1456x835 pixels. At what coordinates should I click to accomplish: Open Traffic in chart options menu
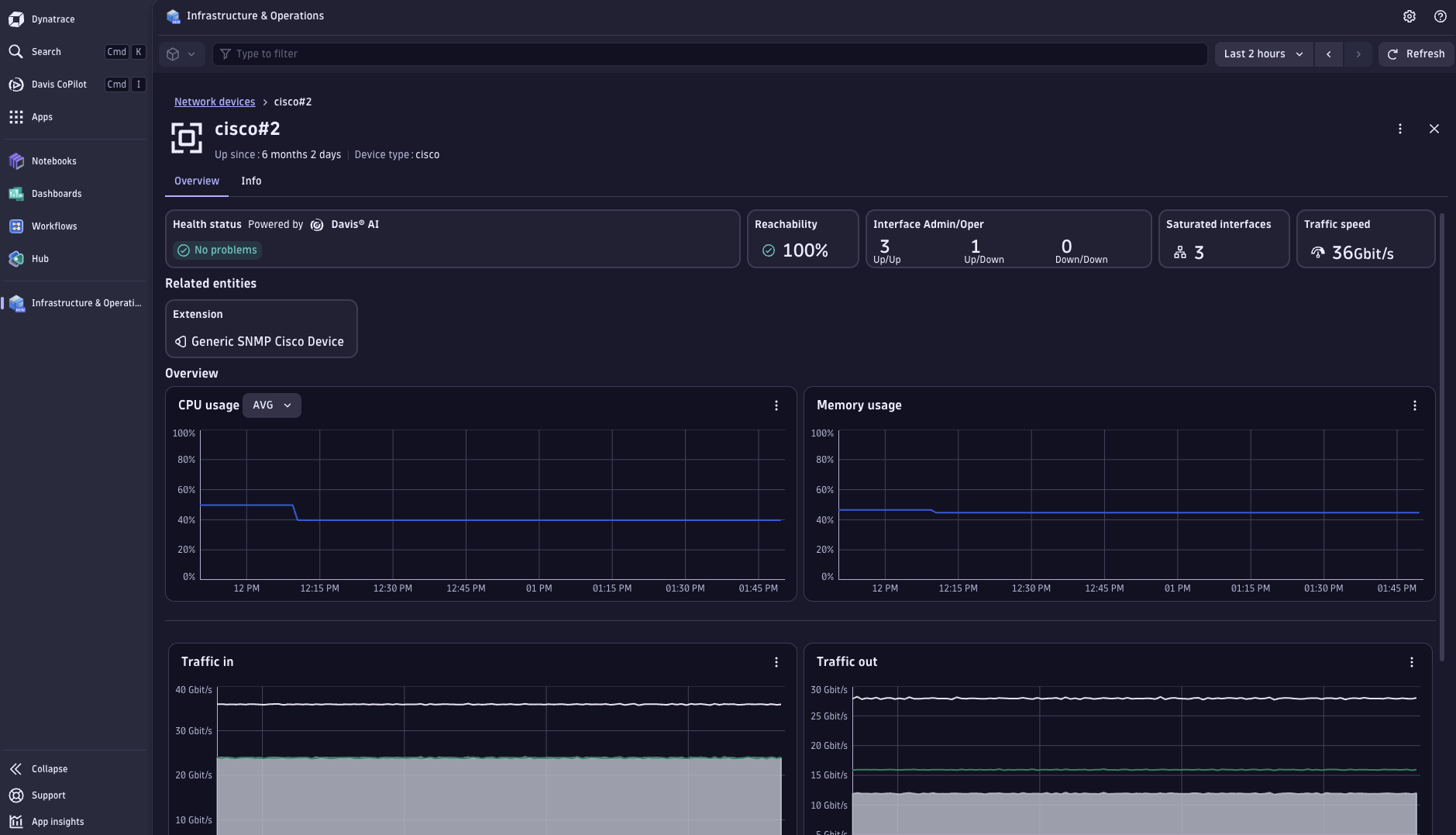776,662
